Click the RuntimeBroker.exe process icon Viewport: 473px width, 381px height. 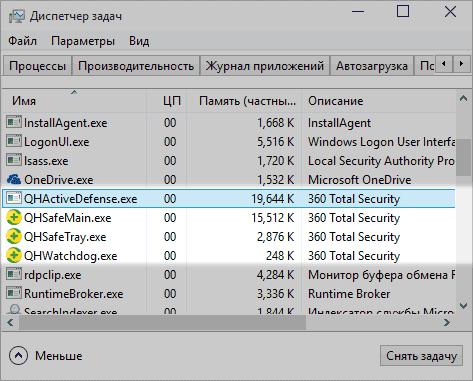pyautogui.click(x=14, y=293)
